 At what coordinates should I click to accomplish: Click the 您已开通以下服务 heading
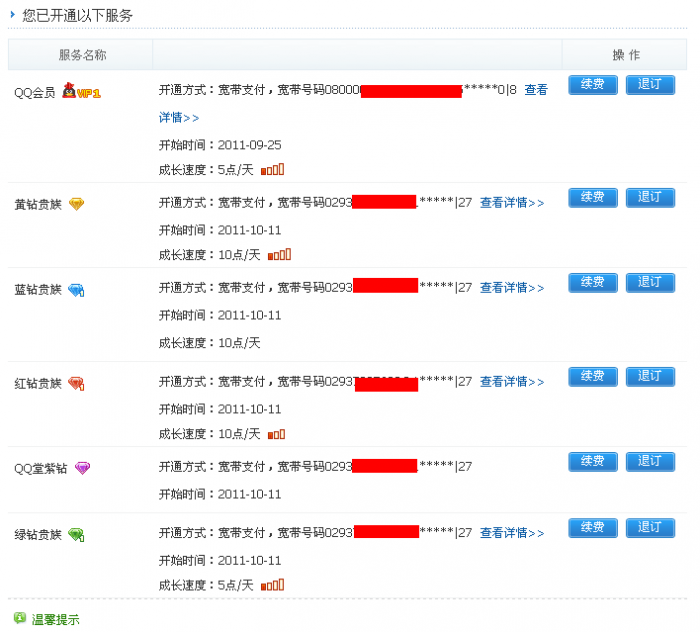tap(77, 16)
